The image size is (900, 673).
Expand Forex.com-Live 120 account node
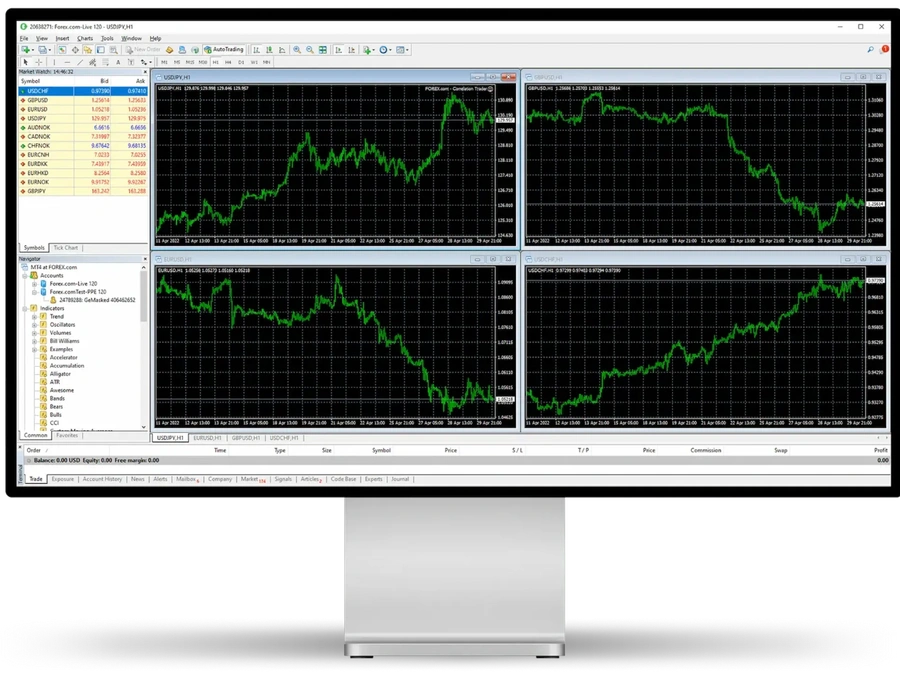[x=34, y=283]
